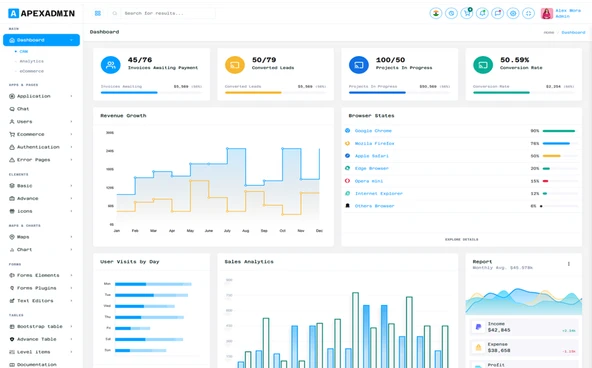Click the Alex Mora user avatar
This screenshot has height=368, width=592.
pos(547,13)
